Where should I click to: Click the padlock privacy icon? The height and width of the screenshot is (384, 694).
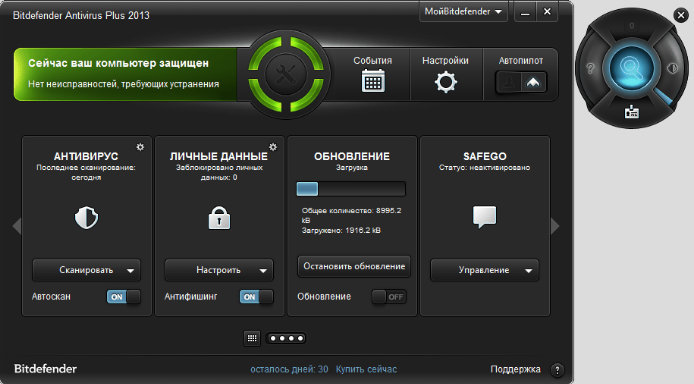click(219, 218)
